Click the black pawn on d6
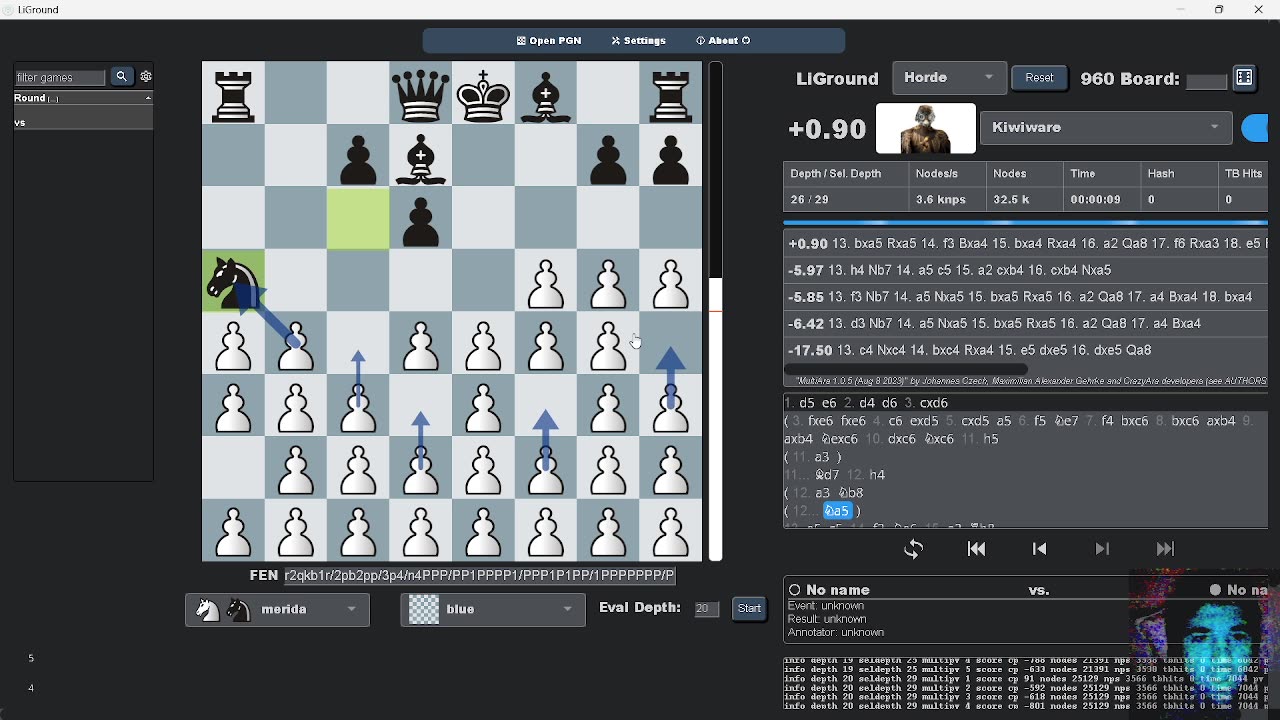 point(421,219)
